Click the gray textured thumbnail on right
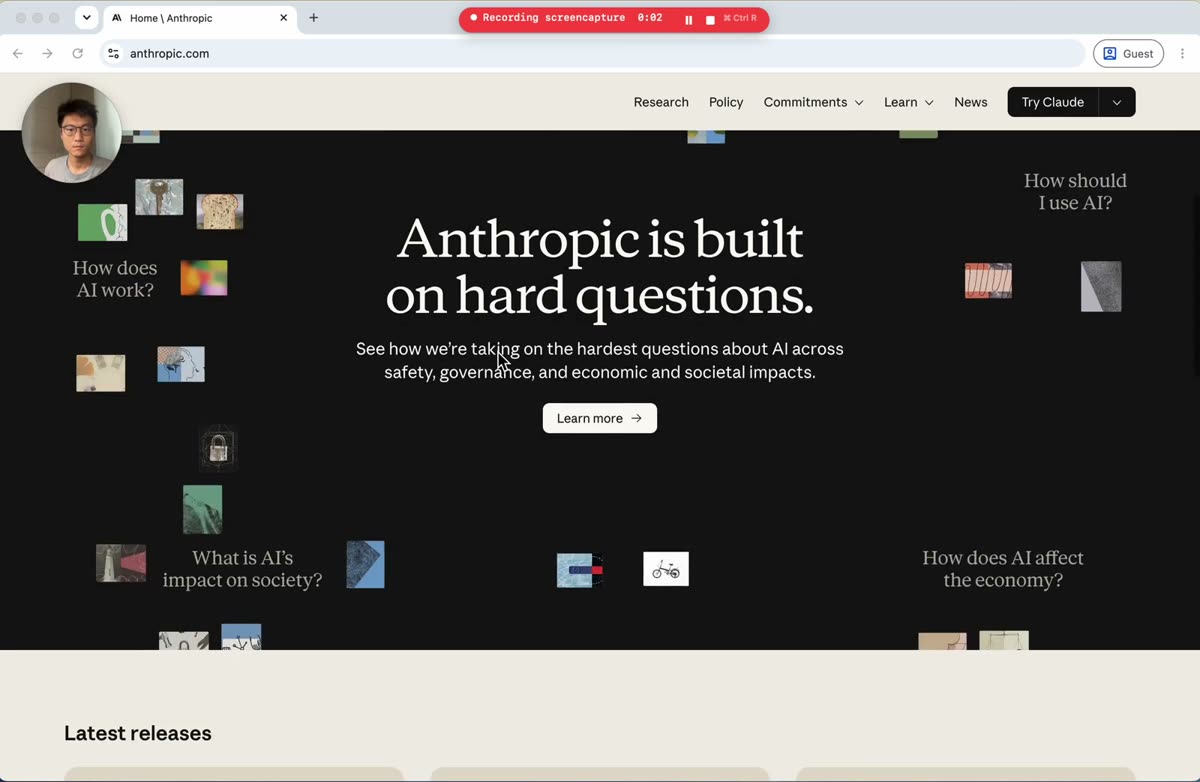 [1101, 286]
